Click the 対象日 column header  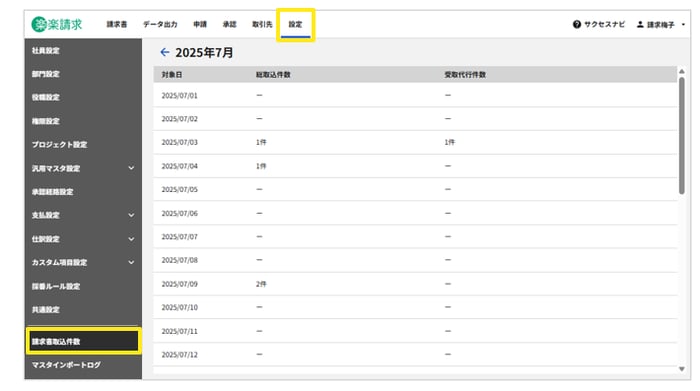(x=172, y=75)
